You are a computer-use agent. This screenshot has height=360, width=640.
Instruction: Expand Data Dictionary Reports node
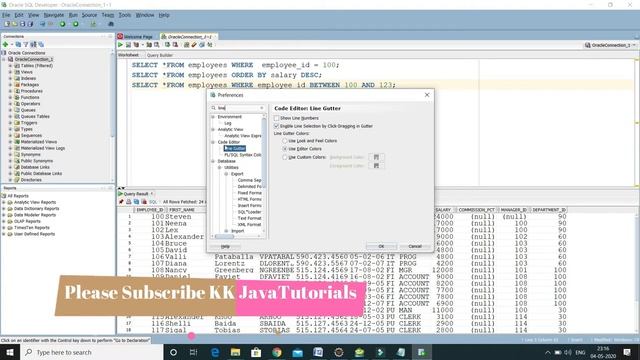click(x=4, y=209)
